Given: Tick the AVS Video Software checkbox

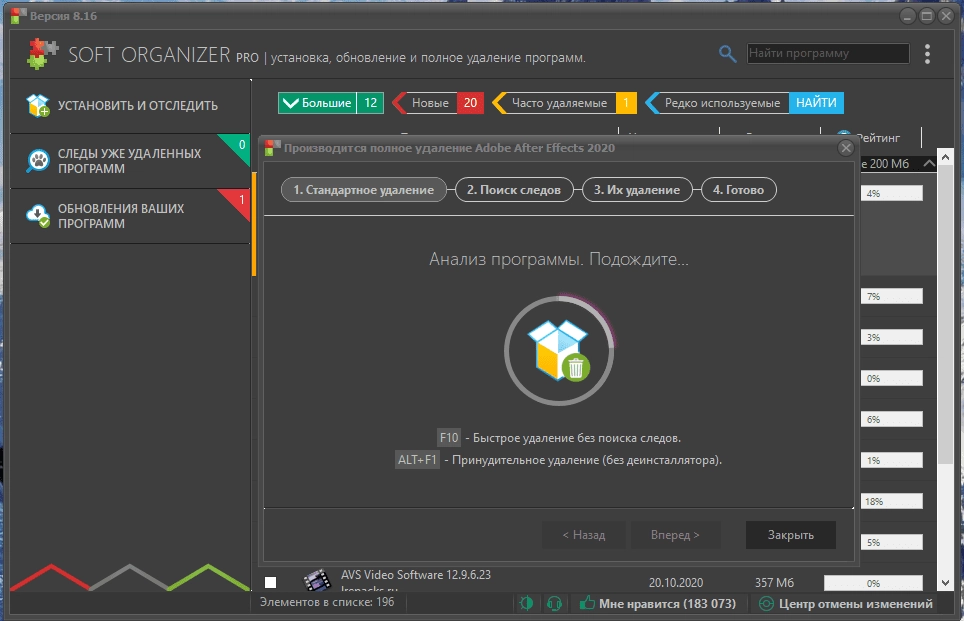Looking at the screenshot, I should pyautogui.click(x=271, y=582).
